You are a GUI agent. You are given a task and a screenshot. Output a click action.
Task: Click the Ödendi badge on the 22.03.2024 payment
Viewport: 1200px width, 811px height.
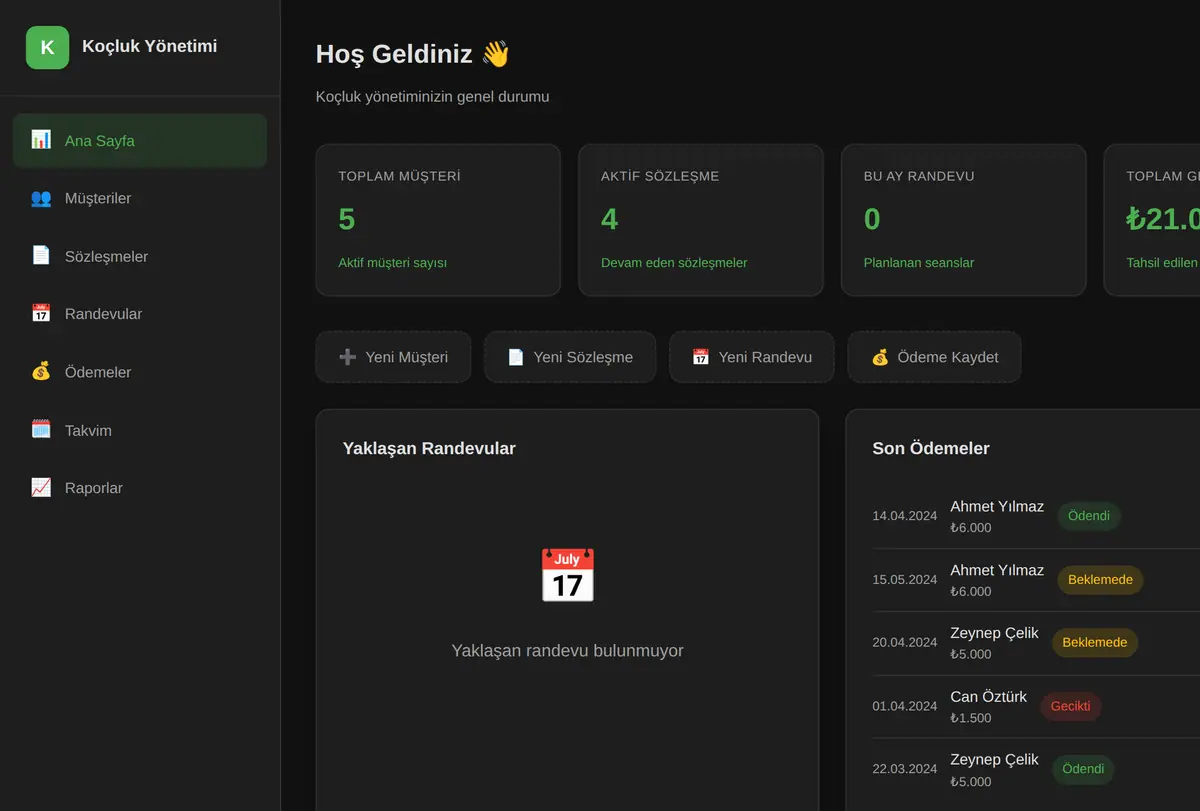tap(1083, 770)
